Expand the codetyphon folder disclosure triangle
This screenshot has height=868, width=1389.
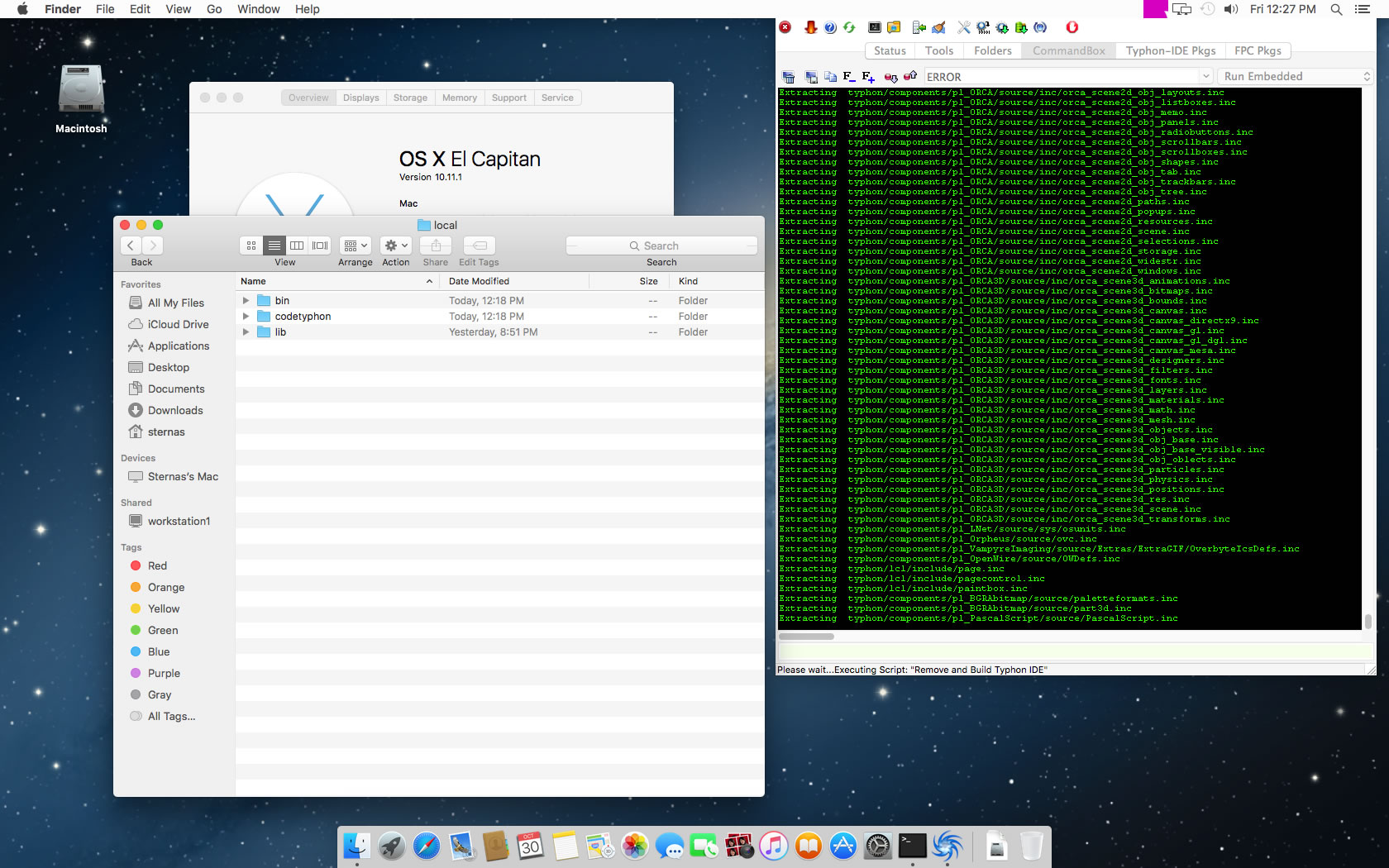246,317
